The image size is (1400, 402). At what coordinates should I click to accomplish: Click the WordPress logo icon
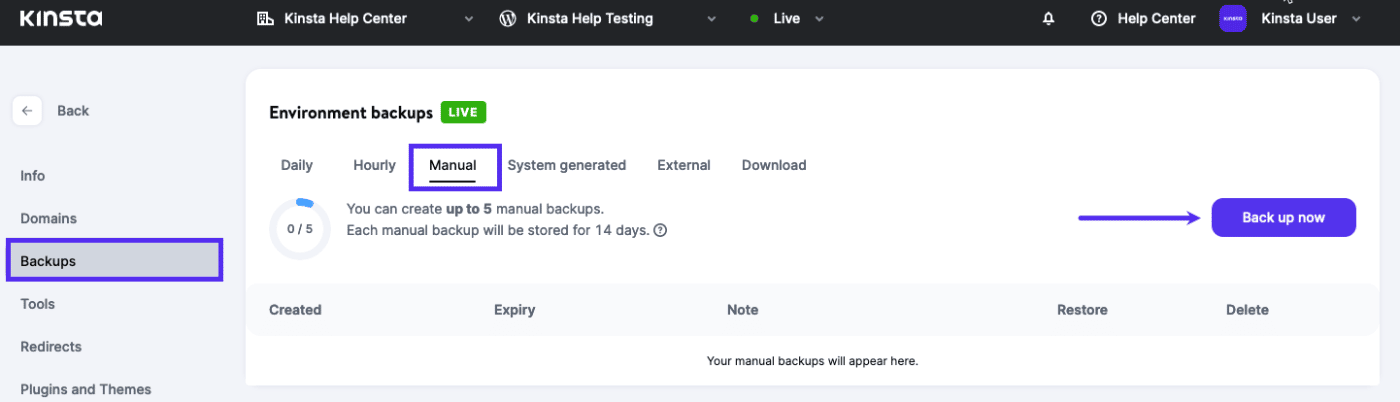507,19
